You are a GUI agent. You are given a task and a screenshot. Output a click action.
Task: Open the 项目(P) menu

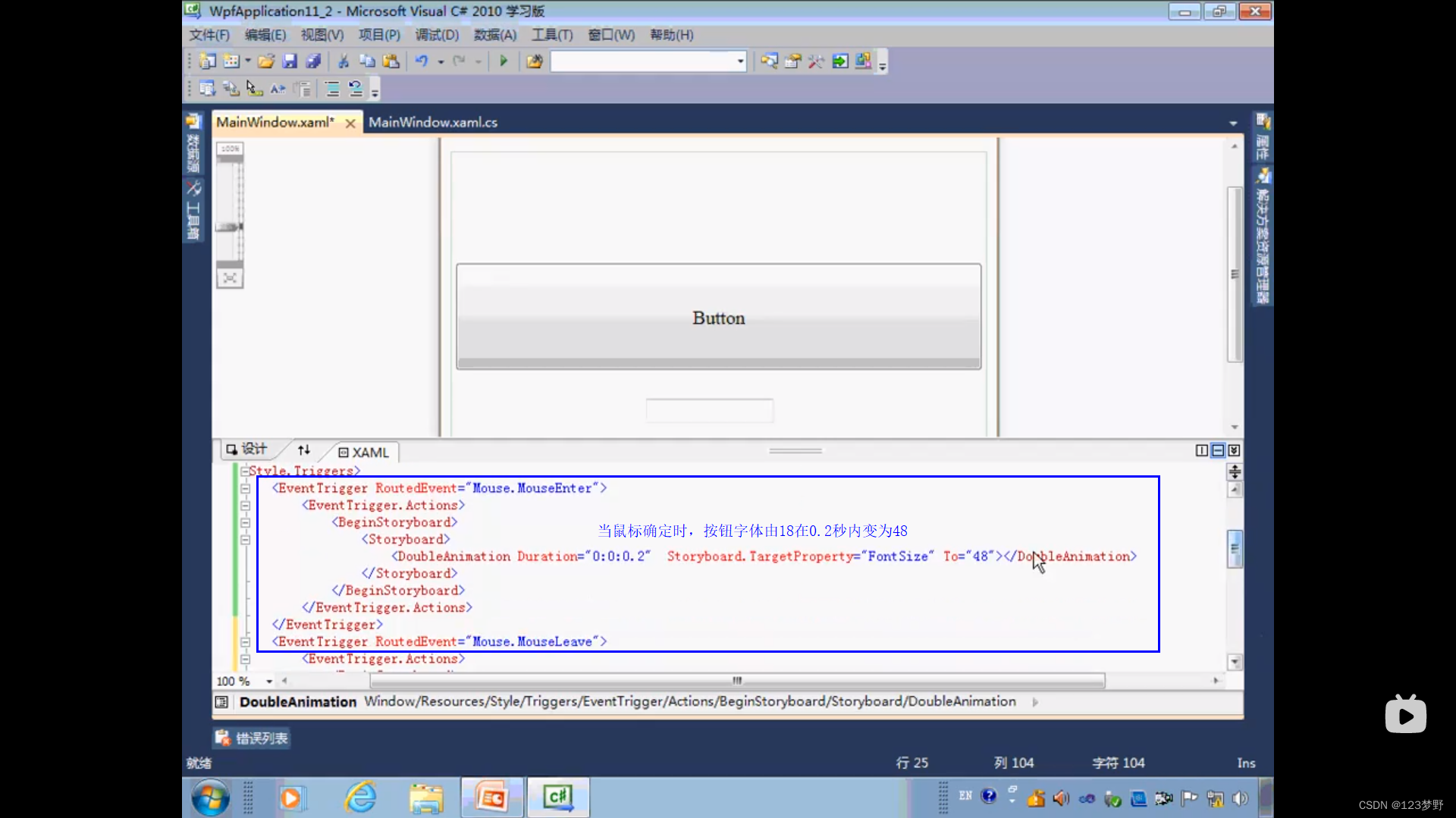click(x=379, y=35)
